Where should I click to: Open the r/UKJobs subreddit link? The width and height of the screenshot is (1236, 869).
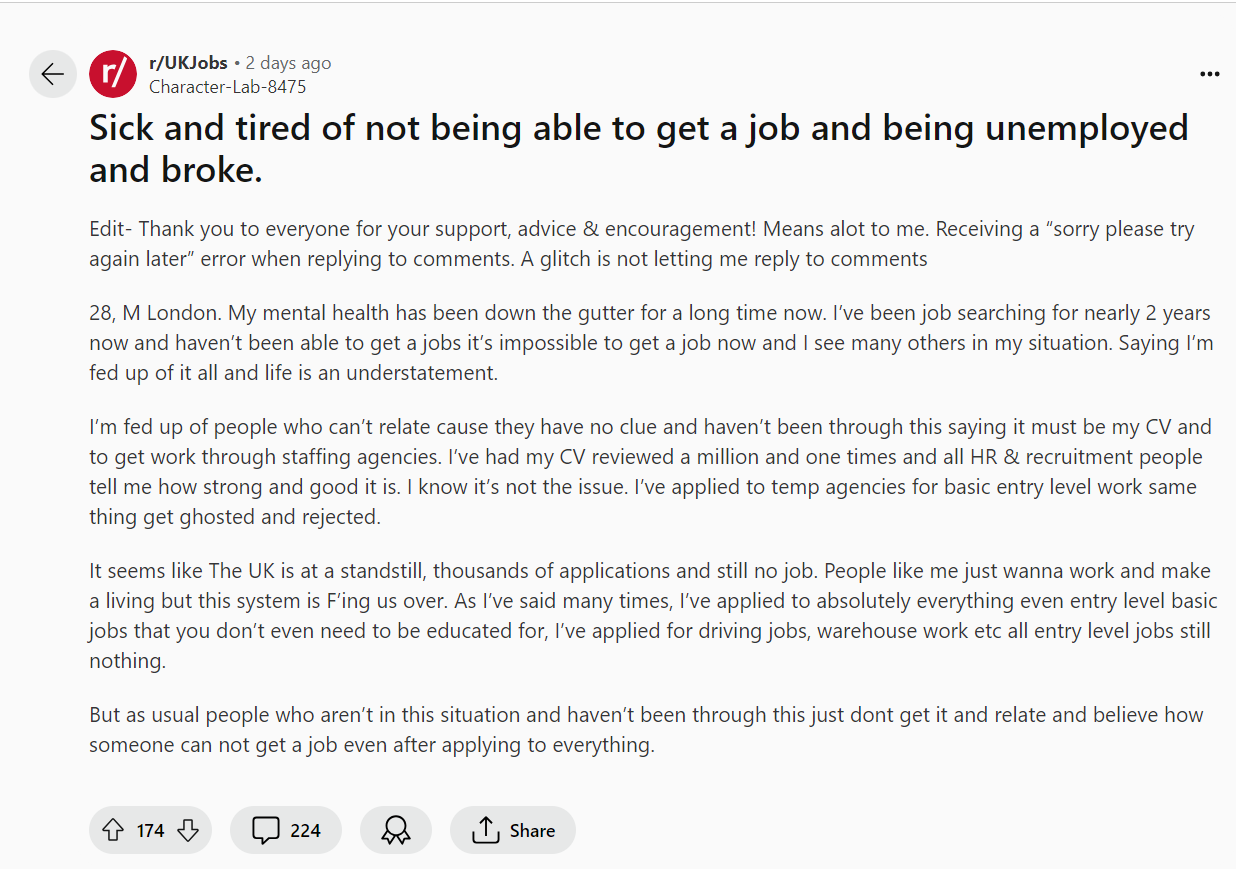[188, 63]
